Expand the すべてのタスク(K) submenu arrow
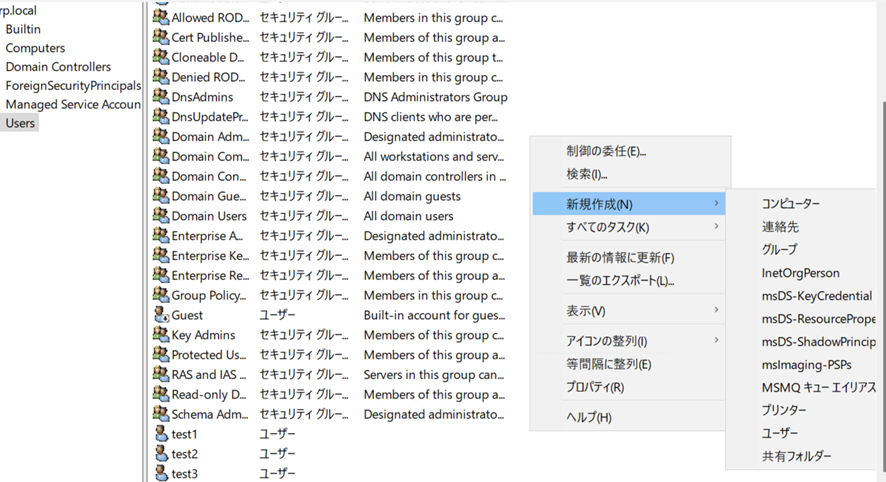Image resolution: width=886 pixels, height=482 pixels. (x=716, y=227)
